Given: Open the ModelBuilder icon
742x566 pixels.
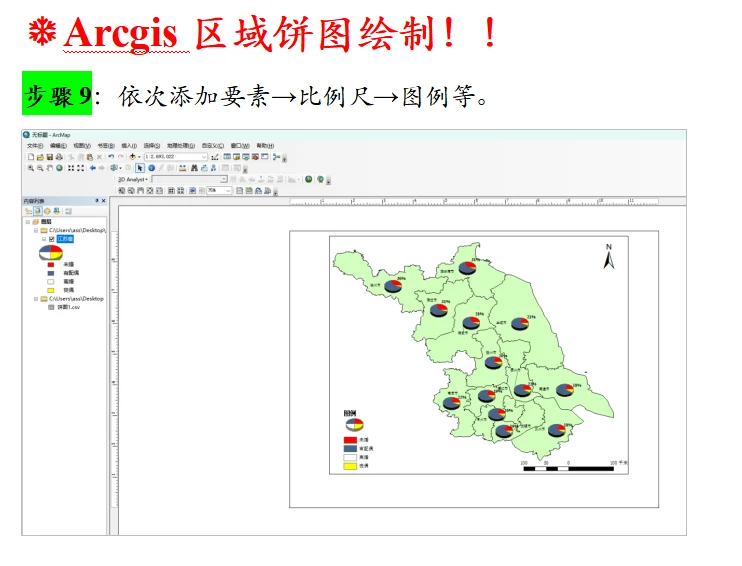Looking at the screenshot, I should pyautogui.click(x=276, y=157).
